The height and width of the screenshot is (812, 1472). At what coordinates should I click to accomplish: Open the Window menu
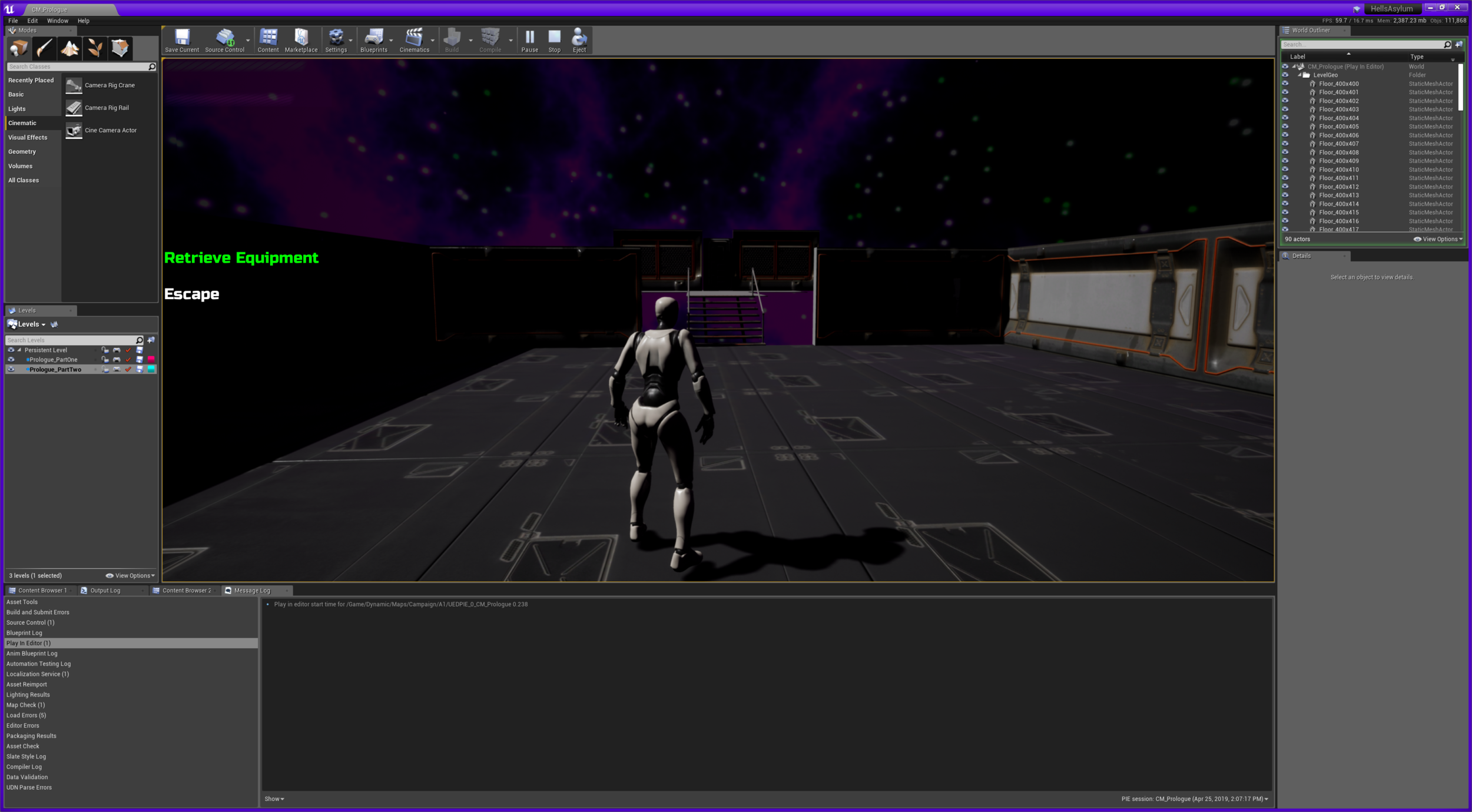(57, 21)
